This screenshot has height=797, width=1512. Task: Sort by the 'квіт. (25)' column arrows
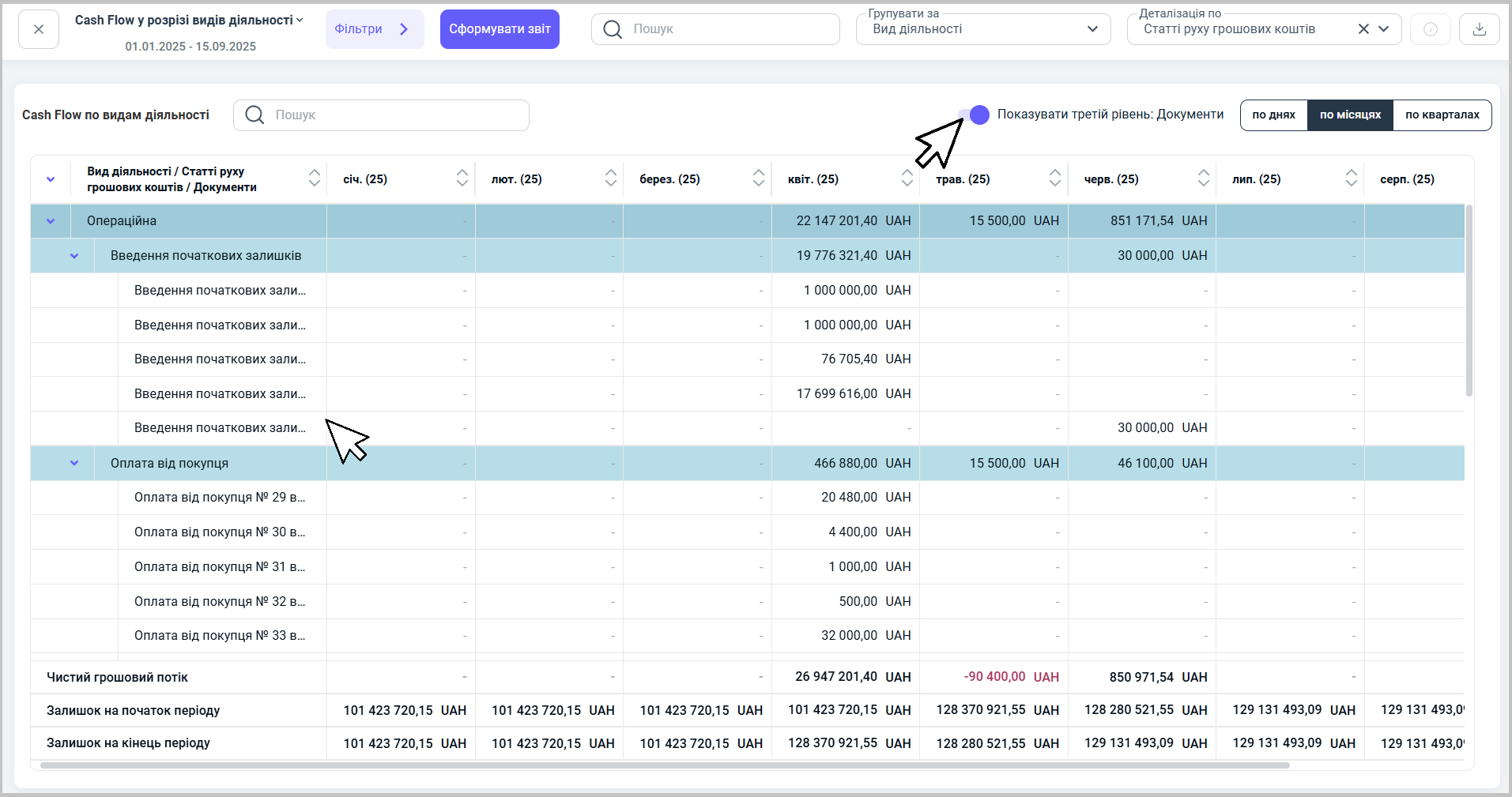pyautogui.click(x=907, y=179)
